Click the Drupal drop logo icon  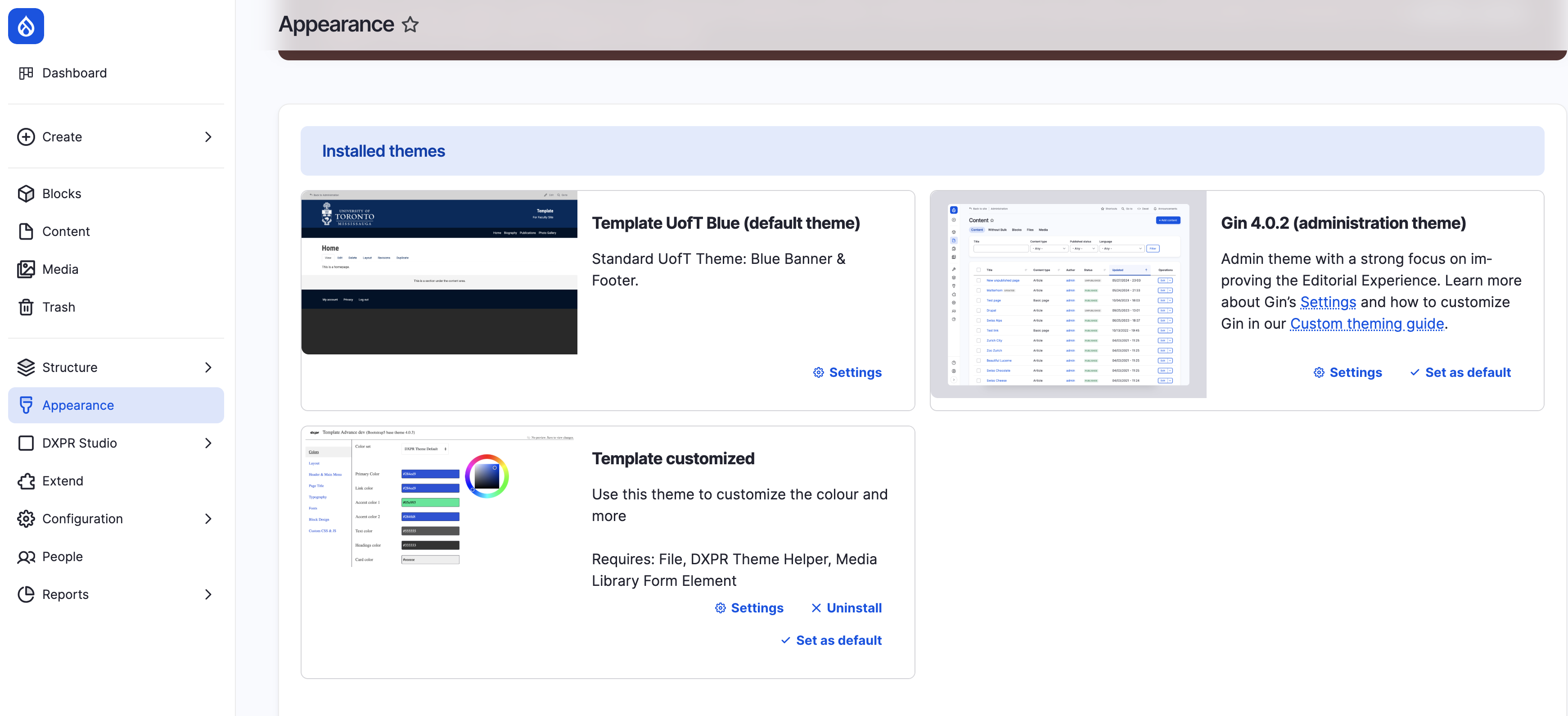pos(26,26)
